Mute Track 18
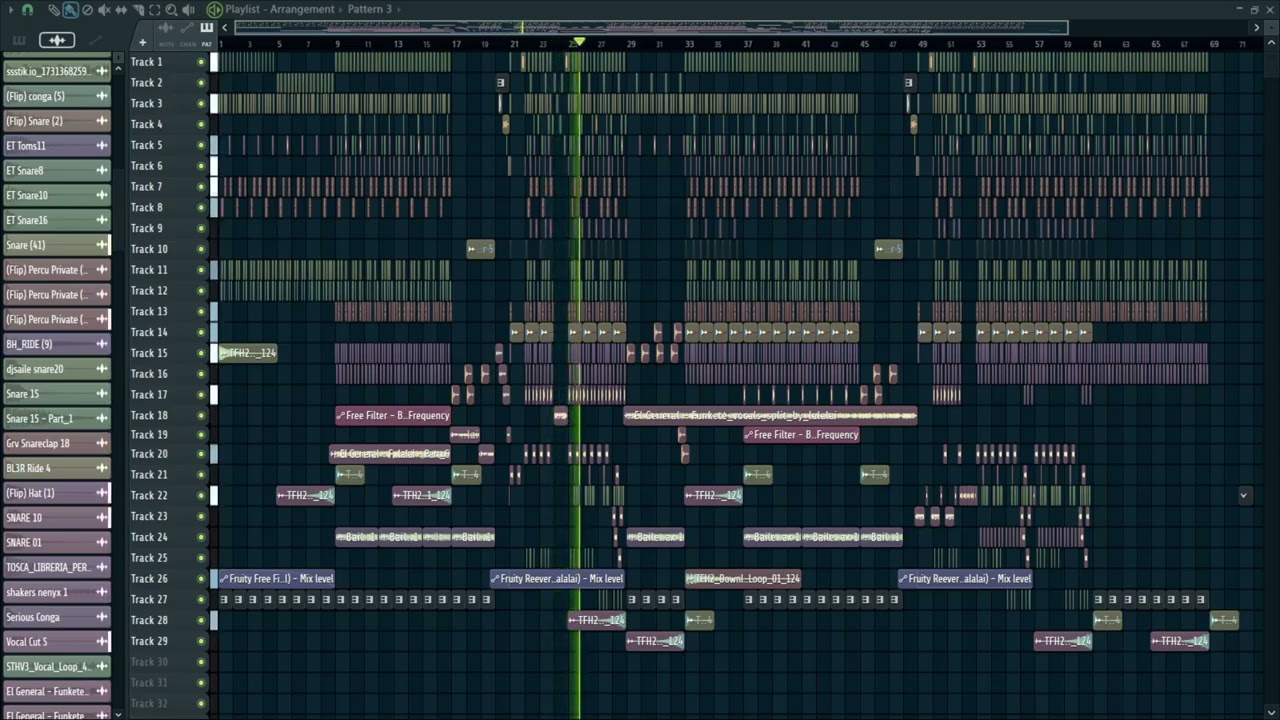 tap(201, 415)
